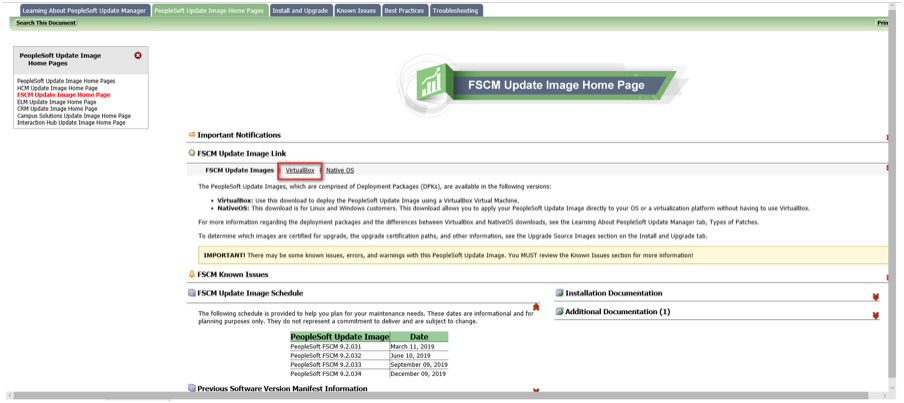This screenshot has height=403, width=904.
Task: Open Interaction Hub Update Image Home Page link
Action: click(x=71, y=123)
